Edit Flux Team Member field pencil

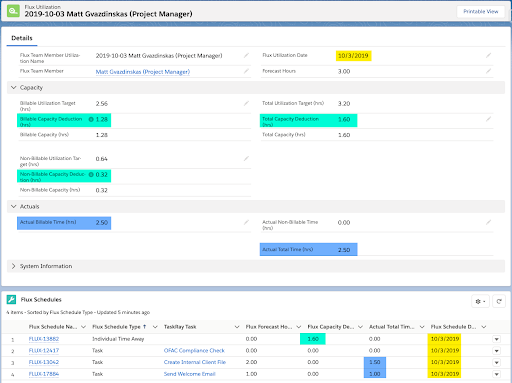pos(246,71)
